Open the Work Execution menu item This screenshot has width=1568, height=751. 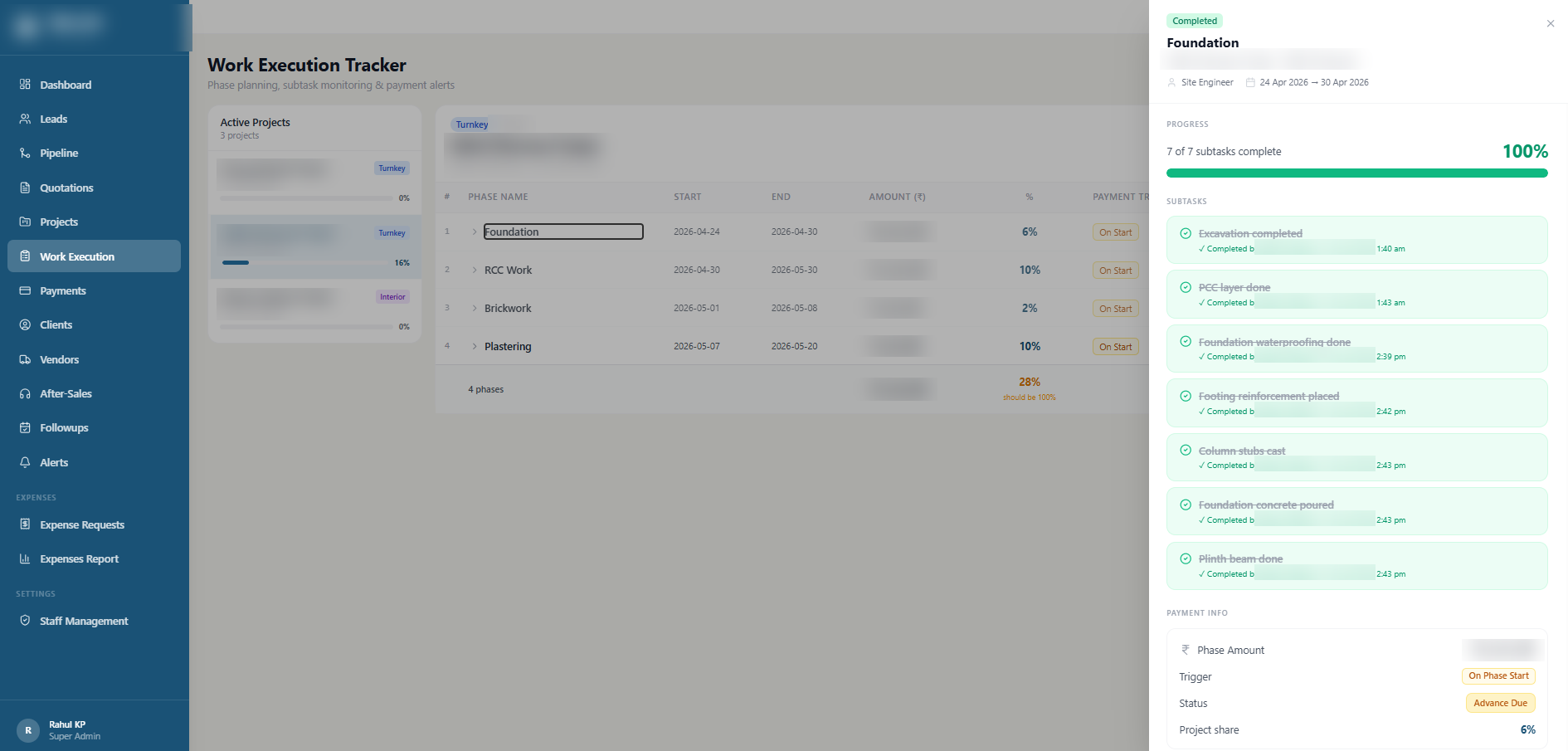(x=94, y=256)
